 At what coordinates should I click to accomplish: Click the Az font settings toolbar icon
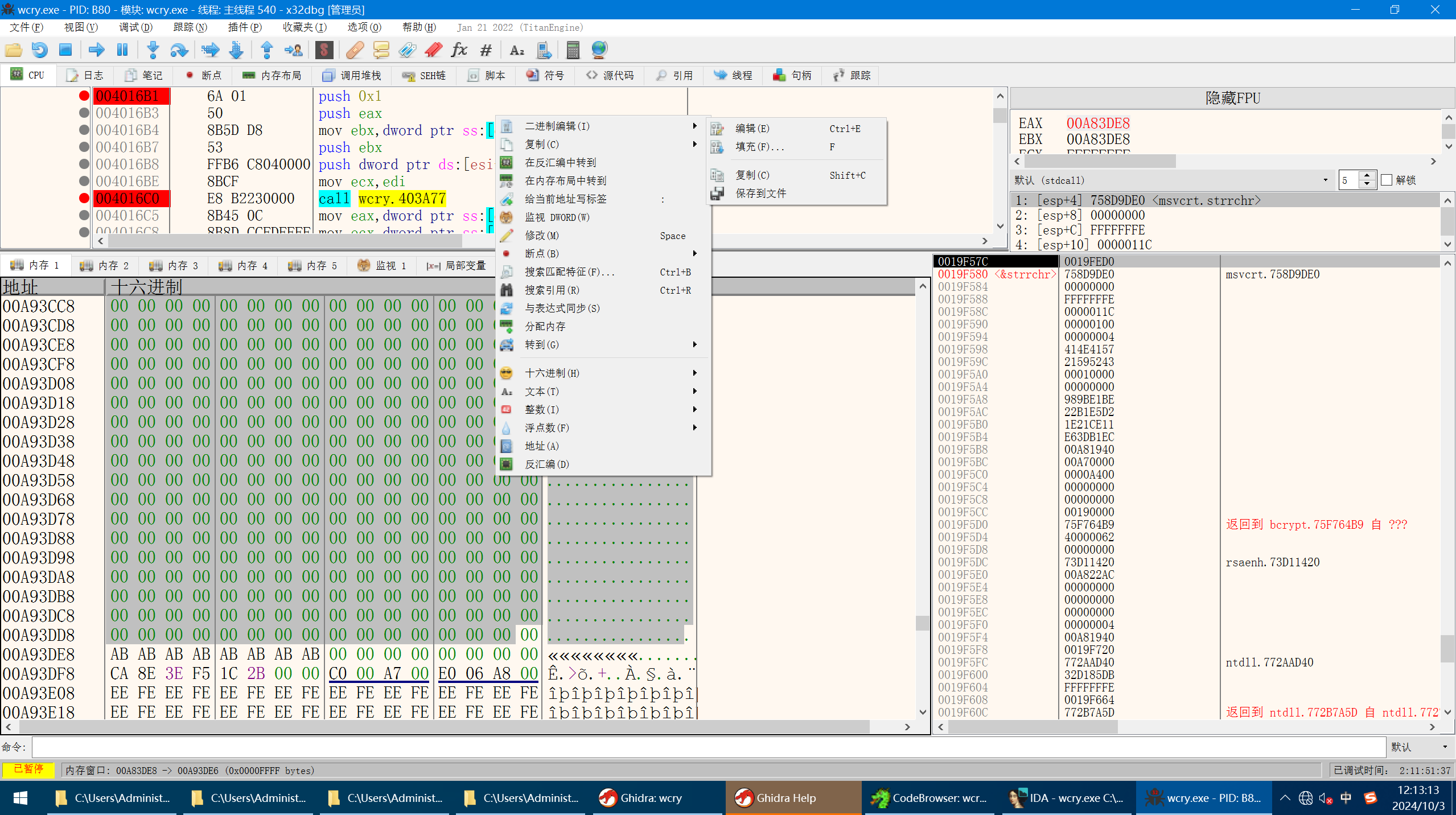click(x=517, y=50)
